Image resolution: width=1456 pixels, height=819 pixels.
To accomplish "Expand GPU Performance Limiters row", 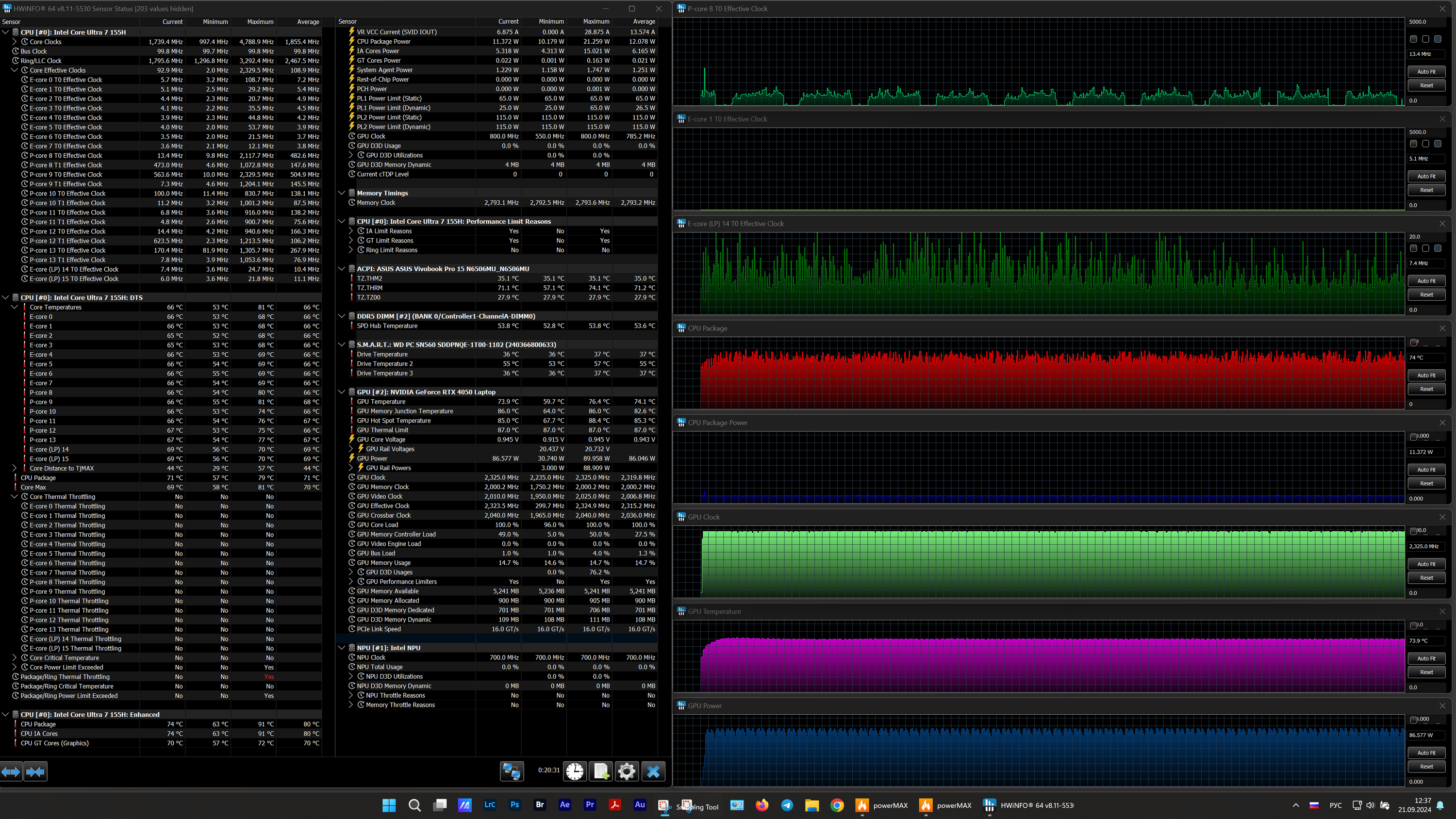I will [351, 582].
